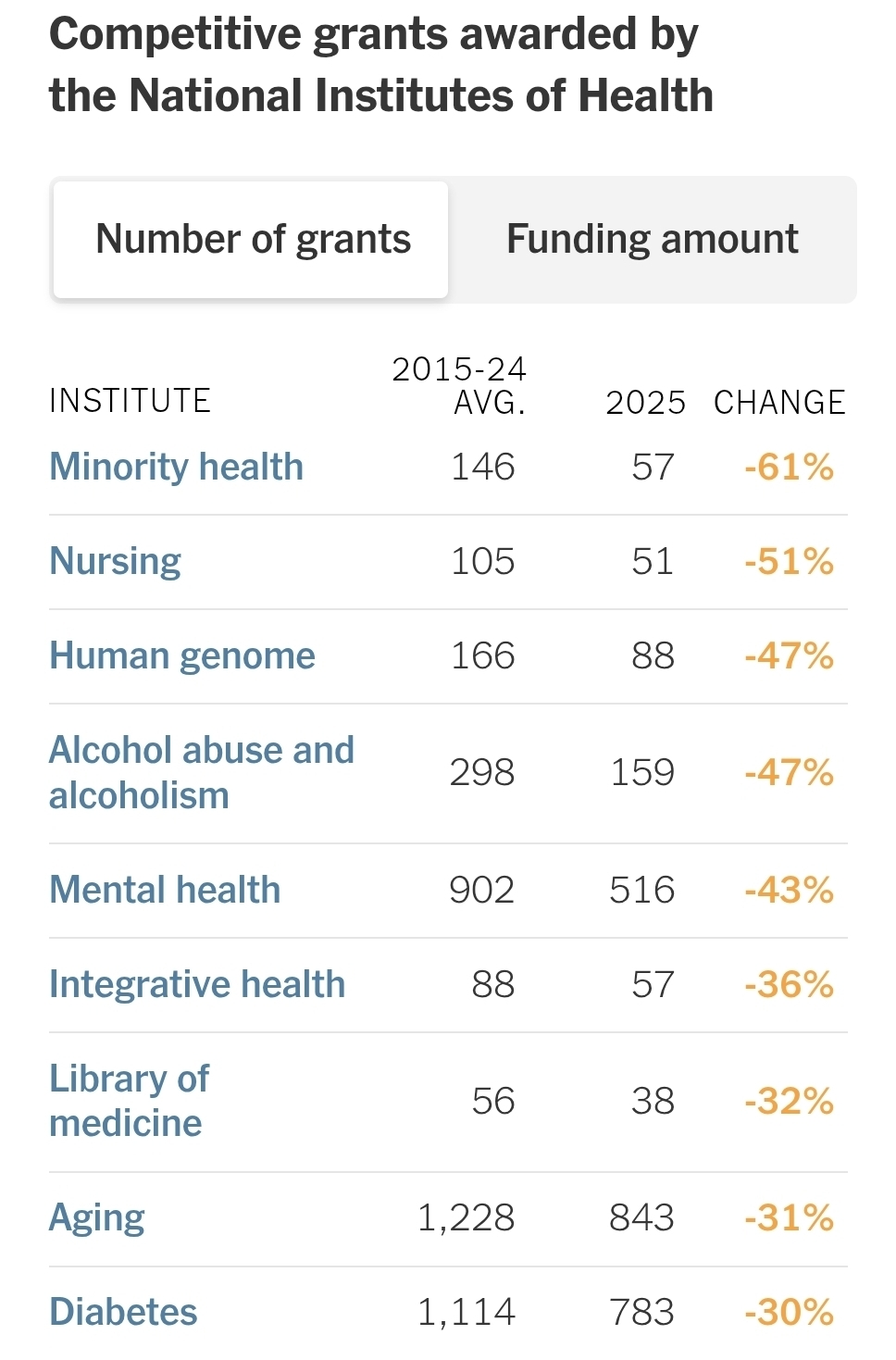Click the CHANGE column header
896x1360 pixels.
[x=779, y=403]
